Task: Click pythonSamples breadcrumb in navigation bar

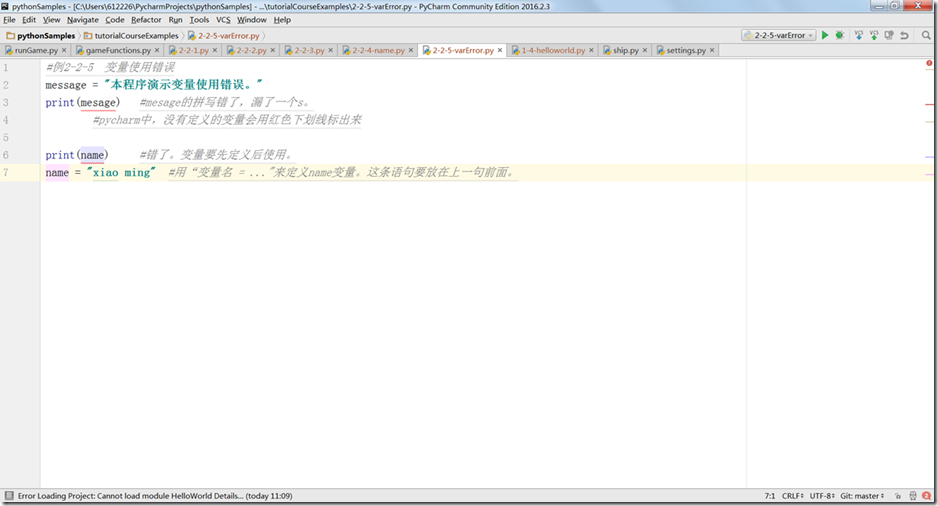Action: click(41, 35)
